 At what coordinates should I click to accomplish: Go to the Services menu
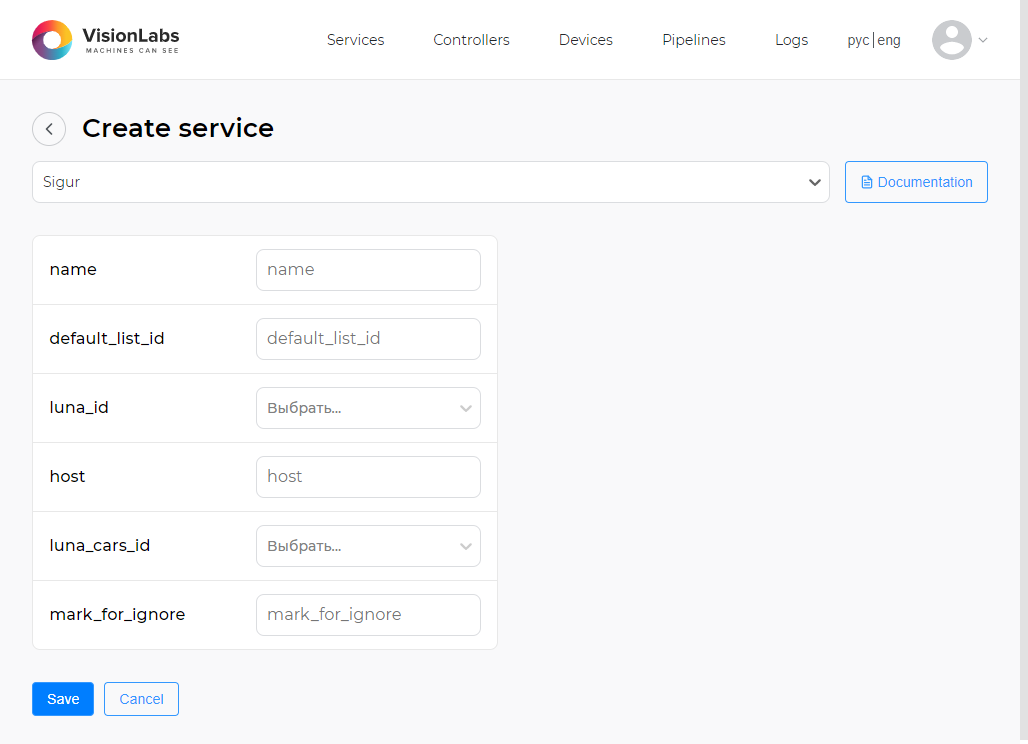tap(355, 40)
